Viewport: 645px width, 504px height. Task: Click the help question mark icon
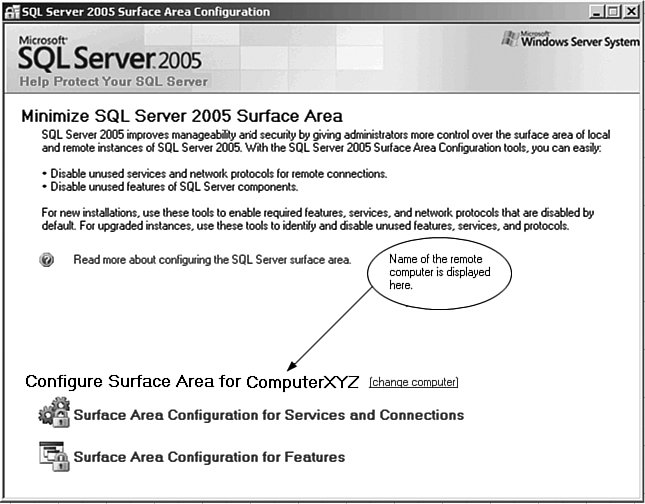[46, 260]
